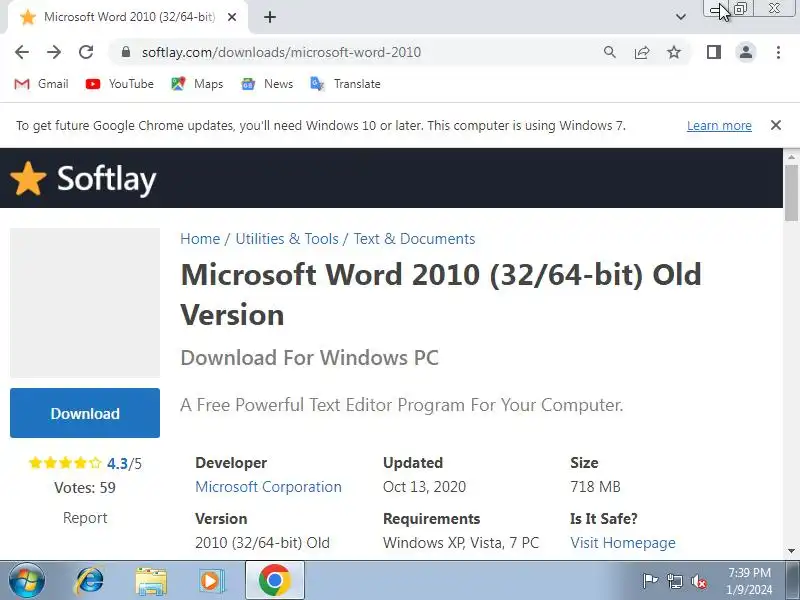800x600 pixels.
Task: Click the network tray icon
Action: 675,581
